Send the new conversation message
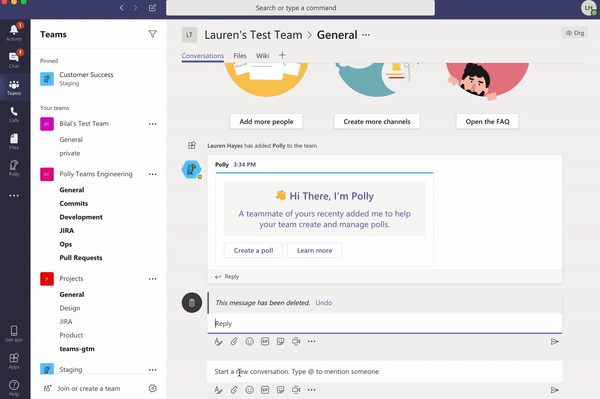This screenshot has width=600, height=399. pos(554,390)
